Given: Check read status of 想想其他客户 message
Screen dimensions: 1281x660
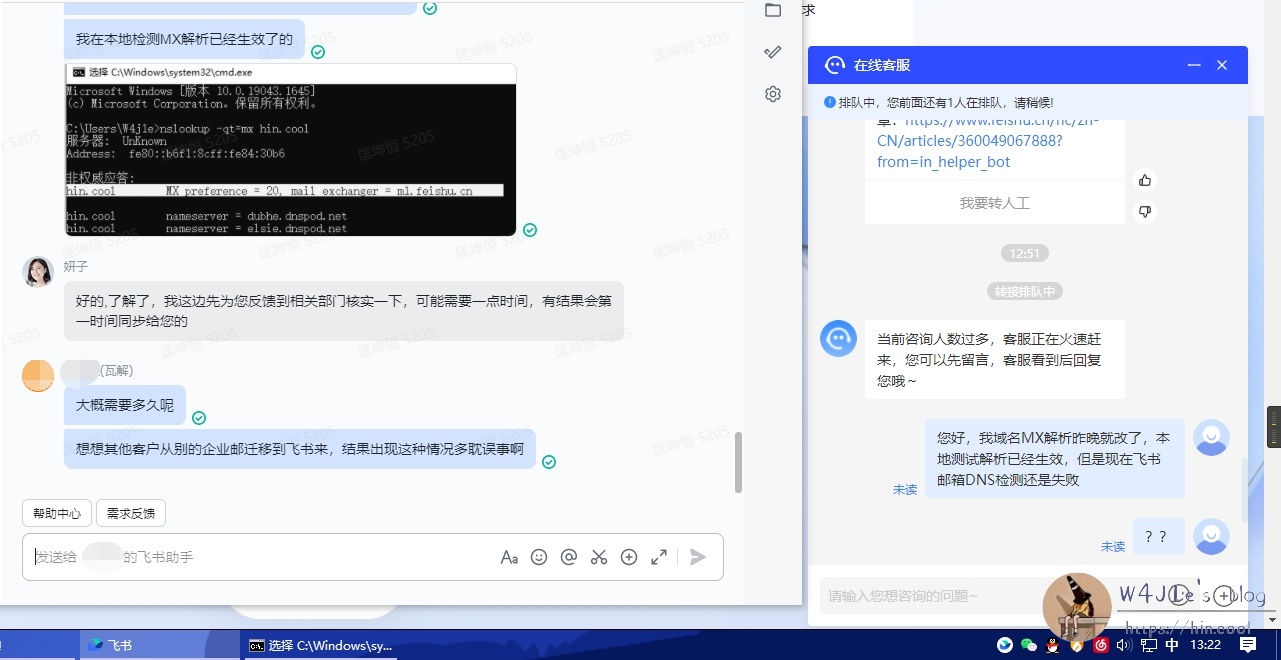Looking at the screenshot, I should [549, 461].
